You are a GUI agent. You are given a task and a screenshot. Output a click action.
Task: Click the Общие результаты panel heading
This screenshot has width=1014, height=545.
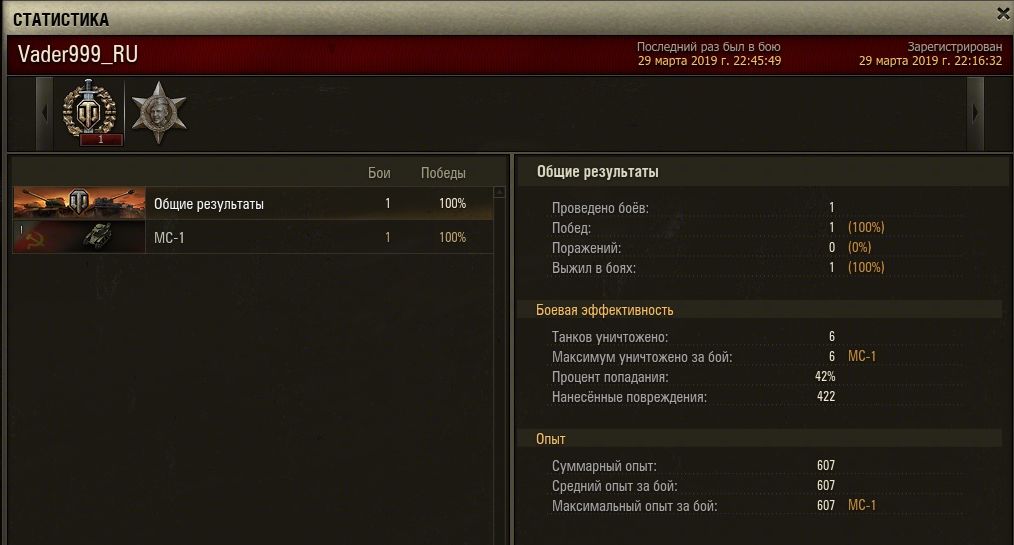click(598, 172)
